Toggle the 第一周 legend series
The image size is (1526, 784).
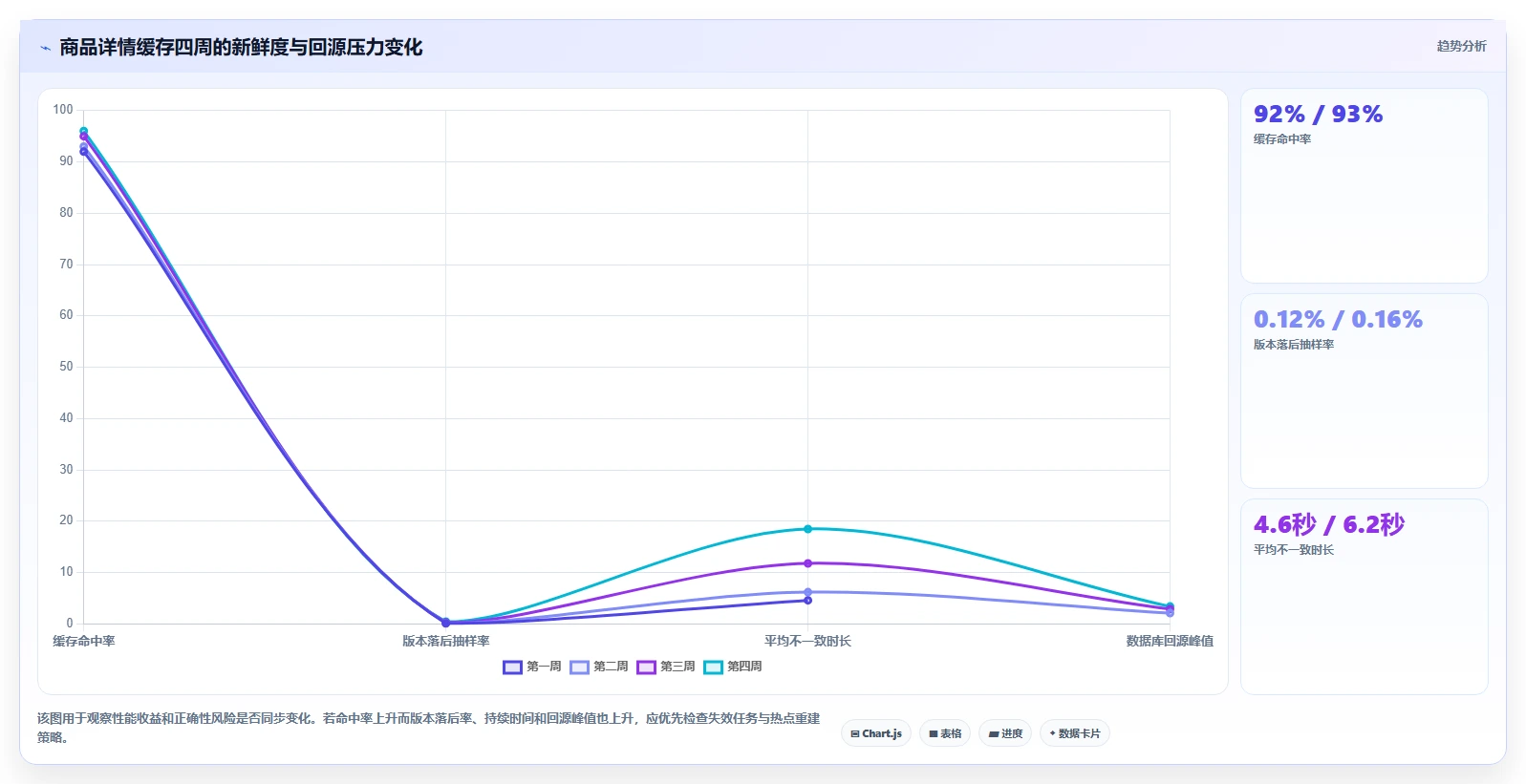(532, 667)
